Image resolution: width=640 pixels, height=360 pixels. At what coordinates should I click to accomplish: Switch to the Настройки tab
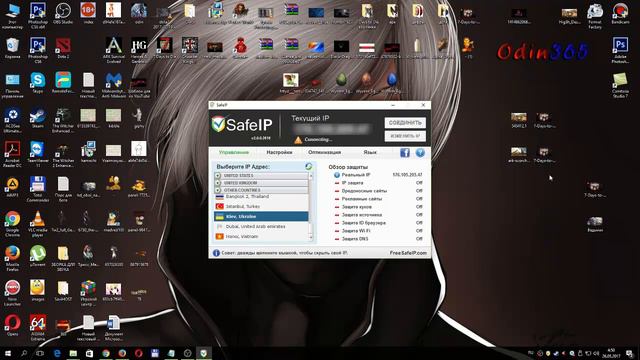pyautogui.click(x=279, y=152)
